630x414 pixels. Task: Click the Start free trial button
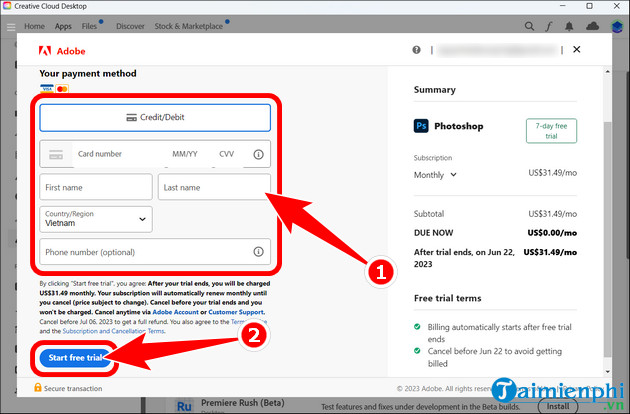75,358
